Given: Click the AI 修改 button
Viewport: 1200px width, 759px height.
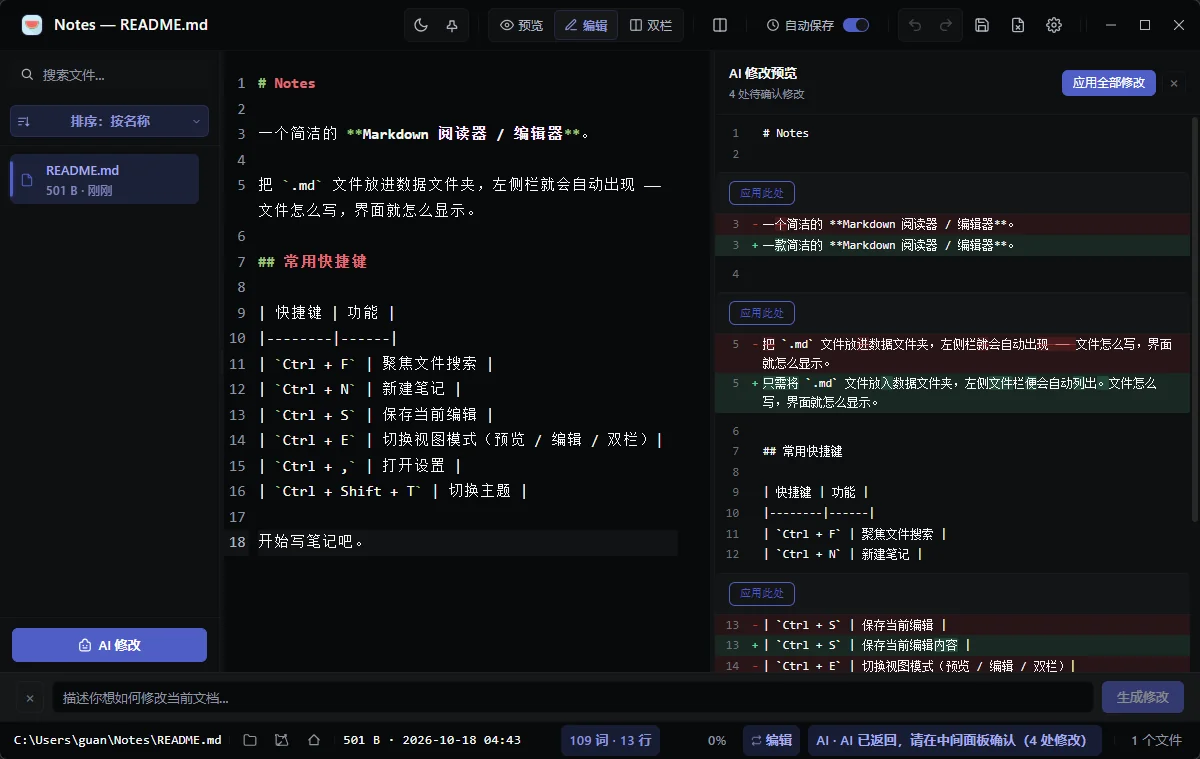Looking at the screenshot, I should click(x=109, y=645).
